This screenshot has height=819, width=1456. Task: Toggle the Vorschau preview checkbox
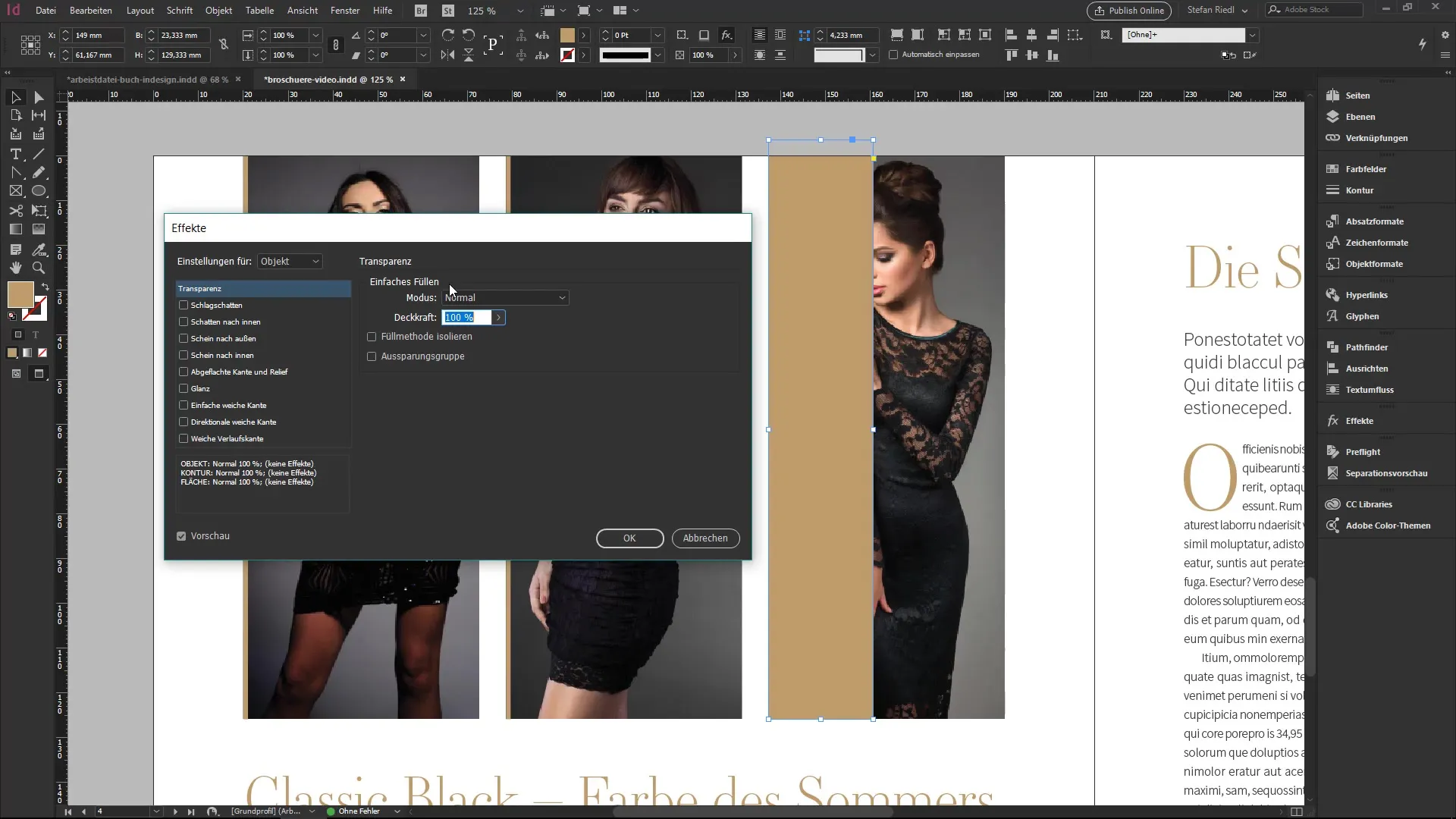(181, 536)
